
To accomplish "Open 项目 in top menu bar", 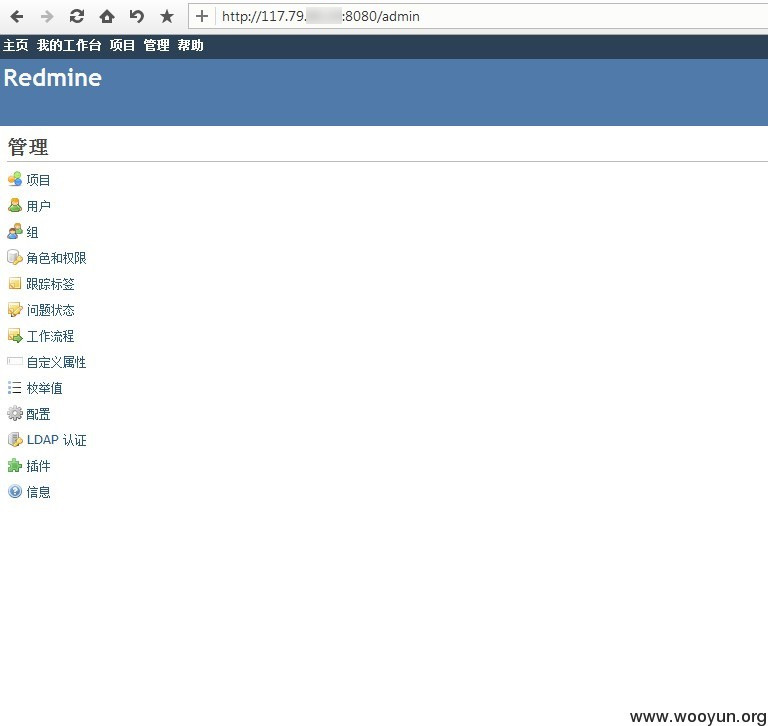I will (x=122, y=46).
